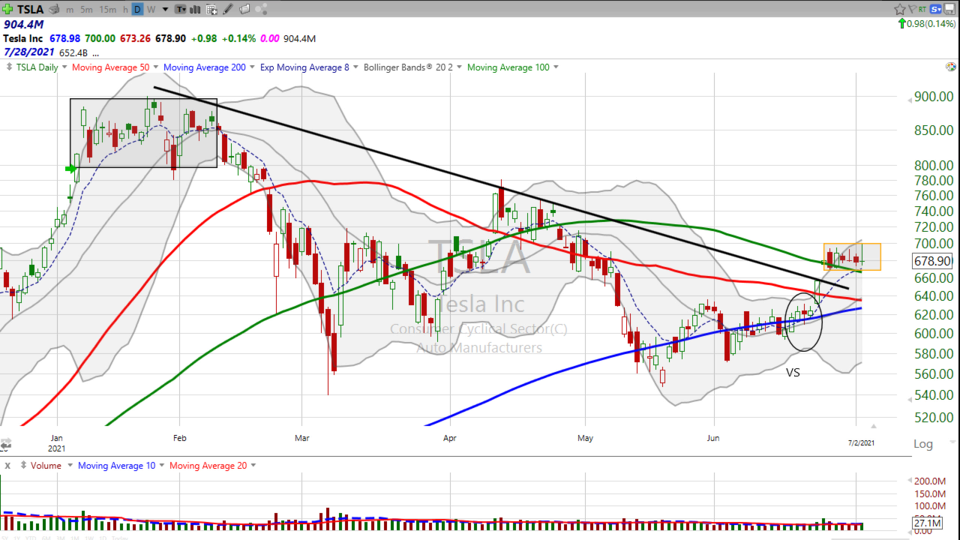Click the 904.4M value heading
This screenshot has height=540, width=960.
tap(23, 24)
